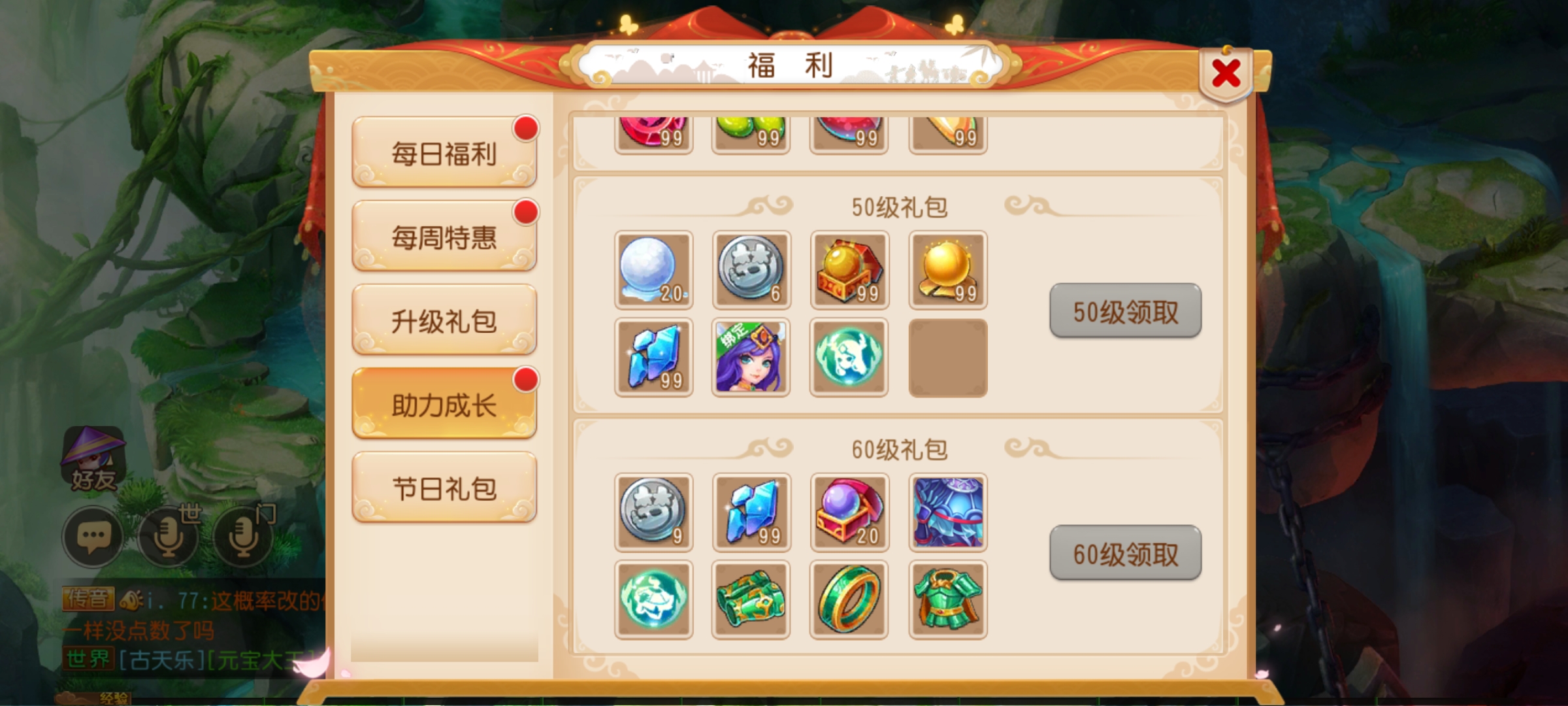Toggle the 世 world voice microphone
The height and width of the screenshot is (706, 1568).
pos(169,536)
